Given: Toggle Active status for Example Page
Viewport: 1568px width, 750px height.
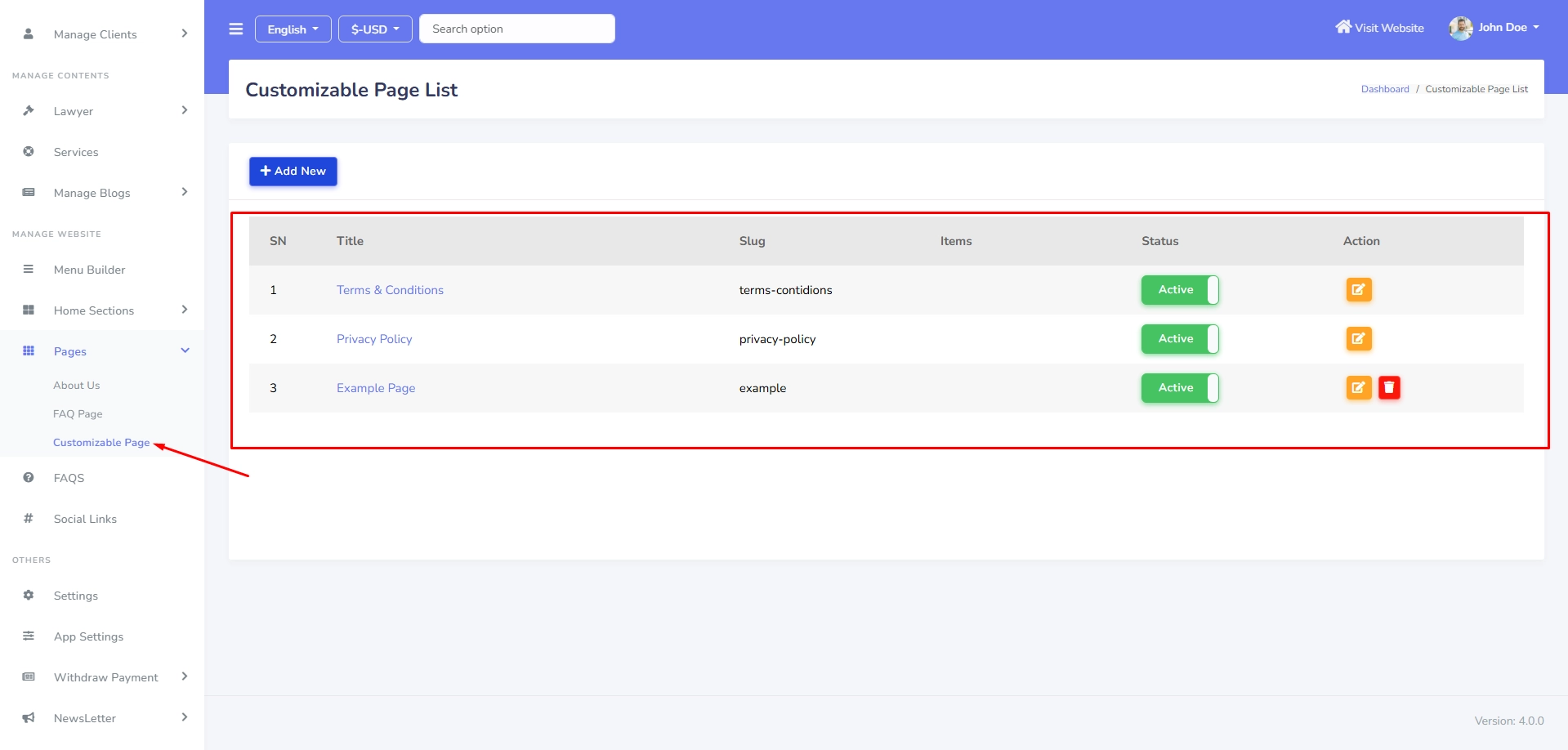Looking at the screenshot, I should (1180, 388).
